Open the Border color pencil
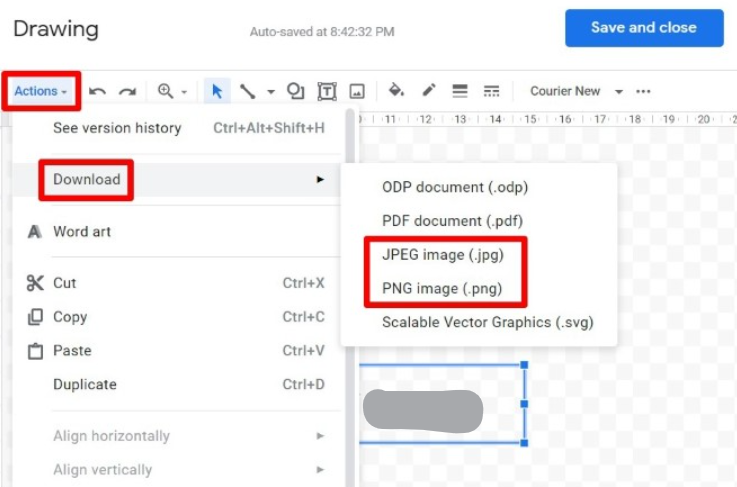 (x=429, y=90)
